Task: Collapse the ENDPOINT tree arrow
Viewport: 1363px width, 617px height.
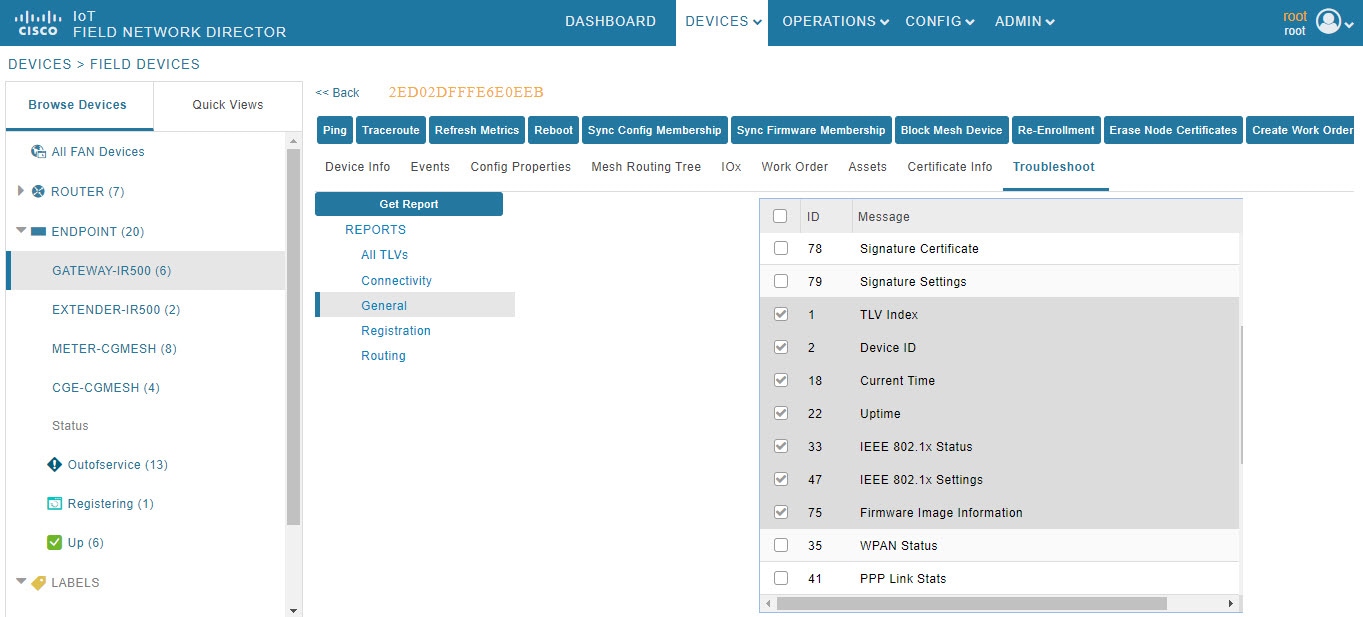Action: [21, 231]
